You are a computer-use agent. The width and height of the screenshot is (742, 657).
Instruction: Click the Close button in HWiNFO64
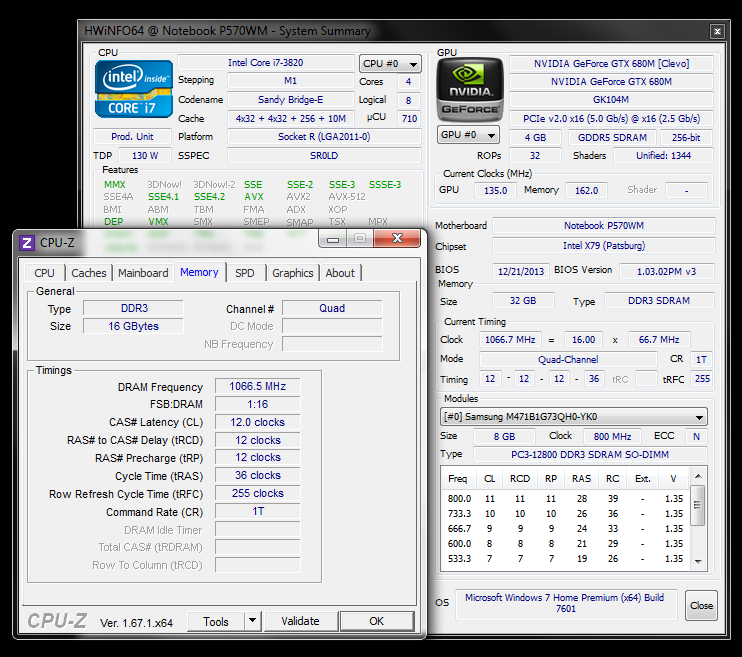701,605
